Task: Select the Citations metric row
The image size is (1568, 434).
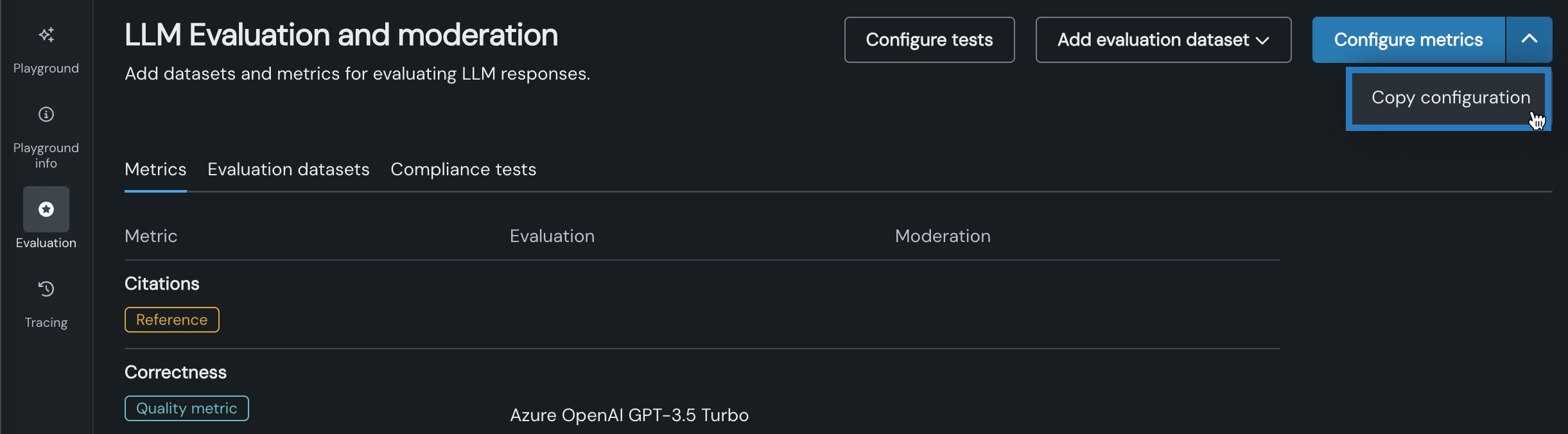Action: pyautogui.click(x=162, y=284)
